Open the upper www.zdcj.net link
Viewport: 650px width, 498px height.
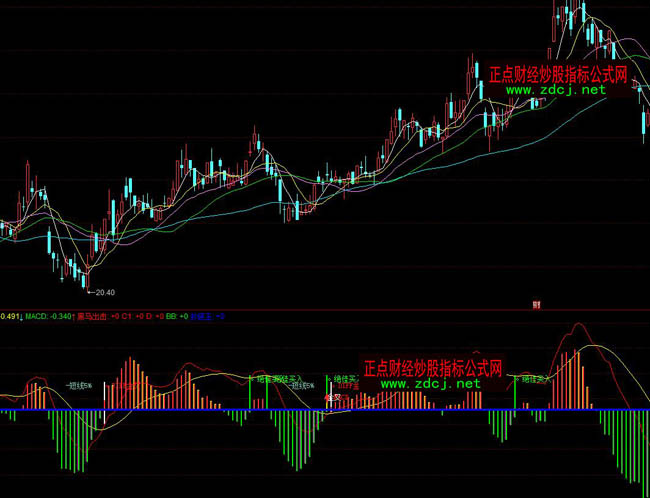click(555, 90)
